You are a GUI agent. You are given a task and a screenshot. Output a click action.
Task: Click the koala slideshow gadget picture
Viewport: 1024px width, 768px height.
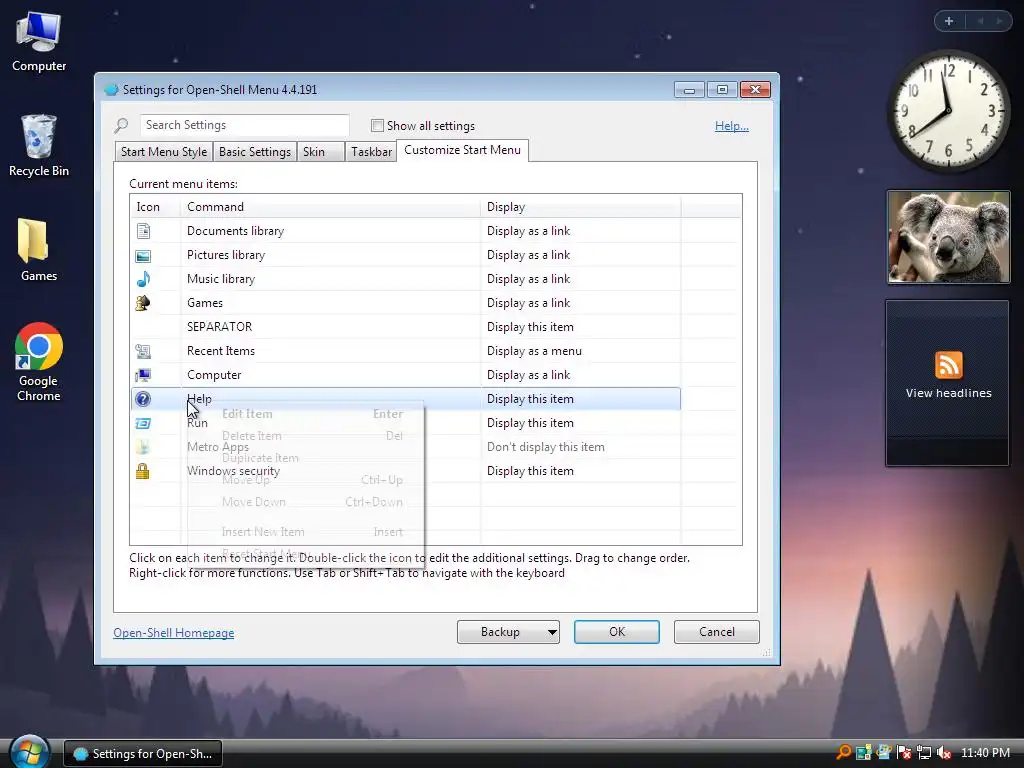coord(948,237)
